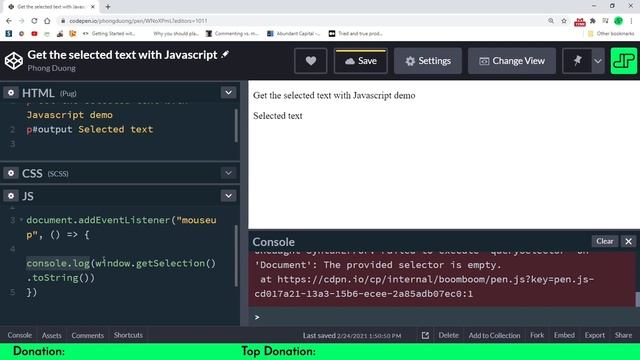
Task: Open Other bookmarks folder
Action: click(611, 33)
